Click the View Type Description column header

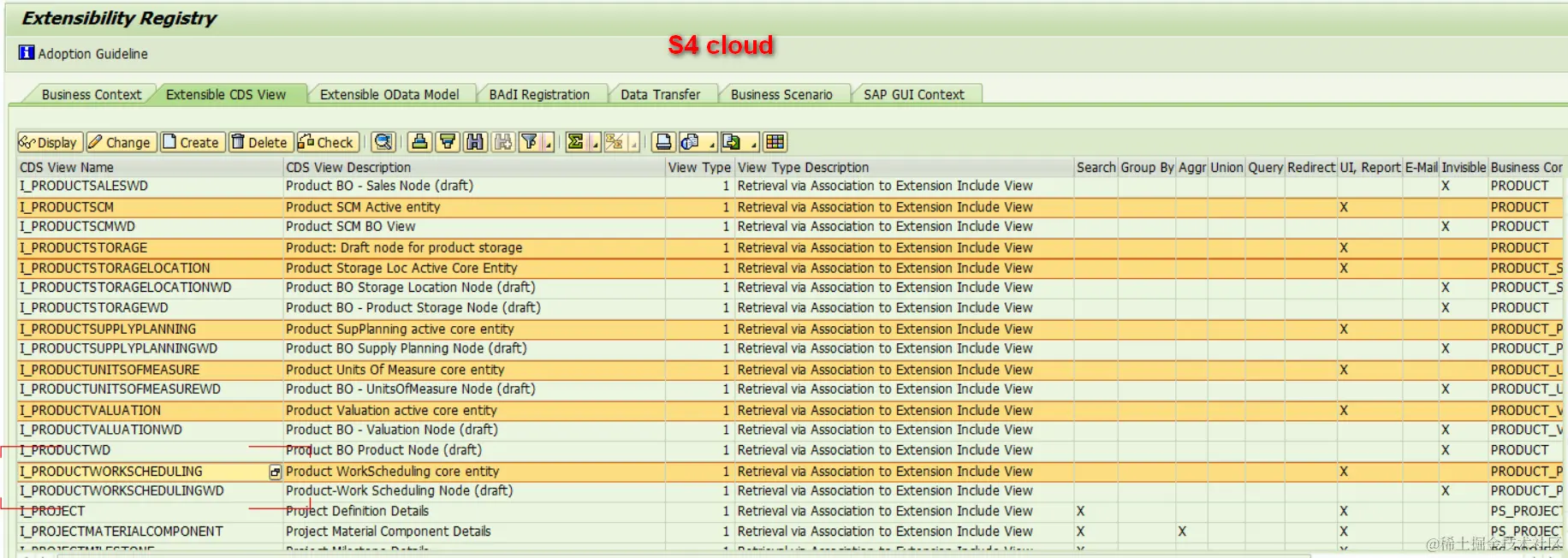click(905, 168)
